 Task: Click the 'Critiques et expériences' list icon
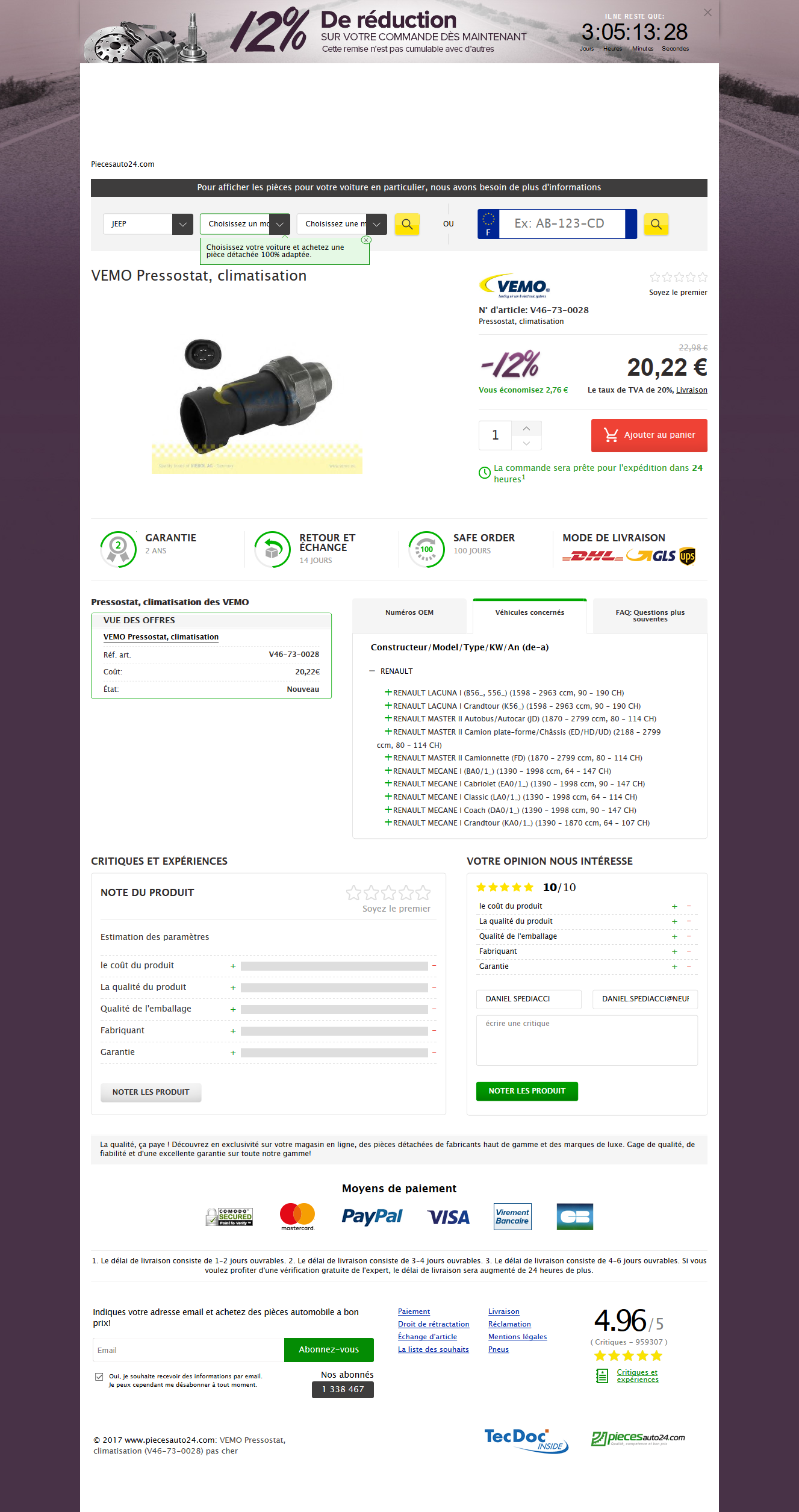[602, 1375]
